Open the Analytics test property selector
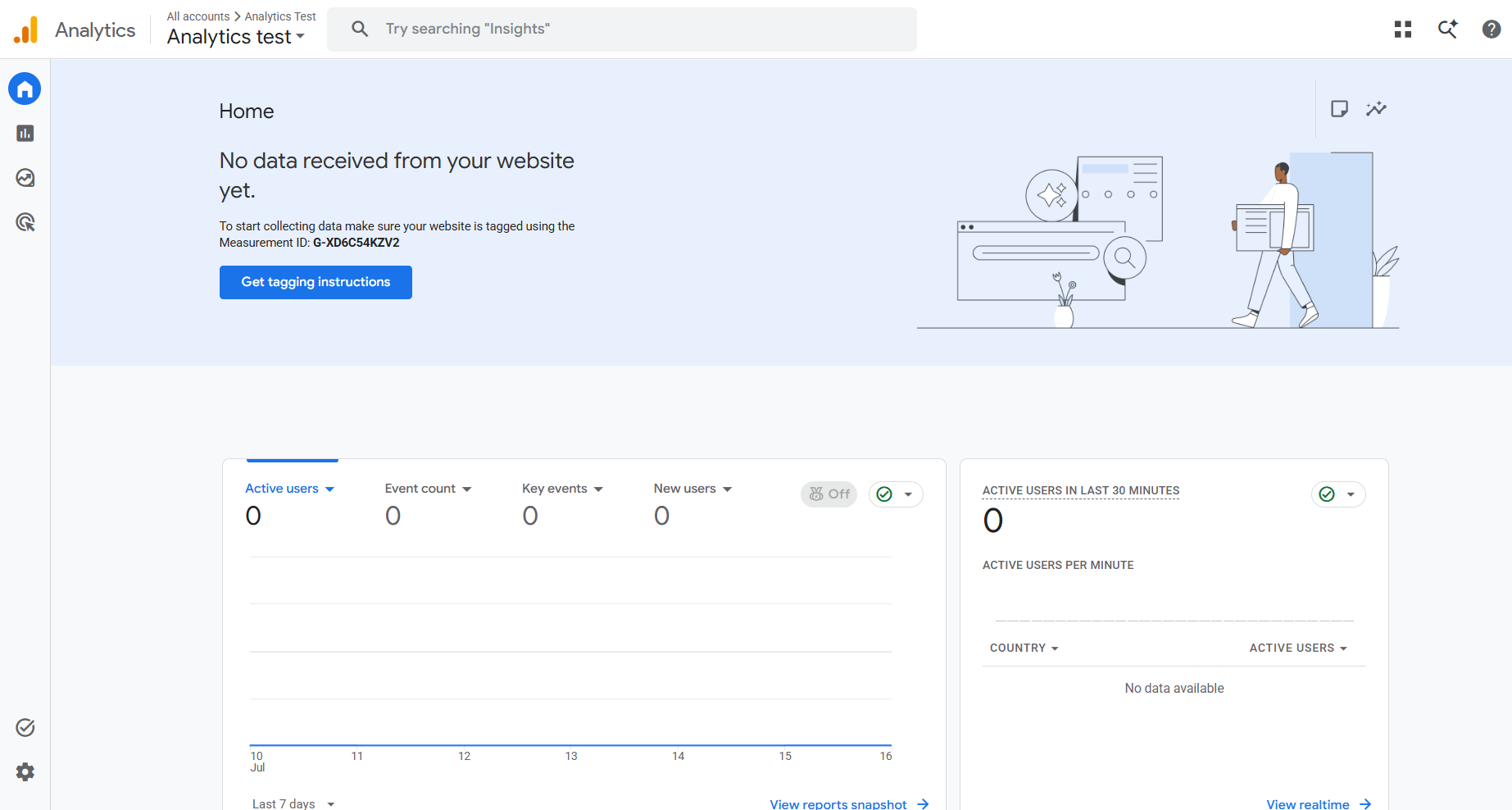Screen dimensions: 1512x810 coord(236,37)
